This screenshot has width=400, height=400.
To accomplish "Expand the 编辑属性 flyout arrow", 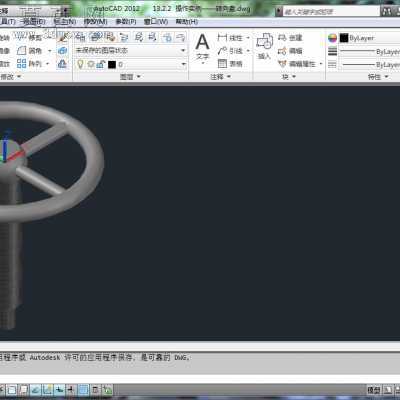I will (x=321, y=64).
